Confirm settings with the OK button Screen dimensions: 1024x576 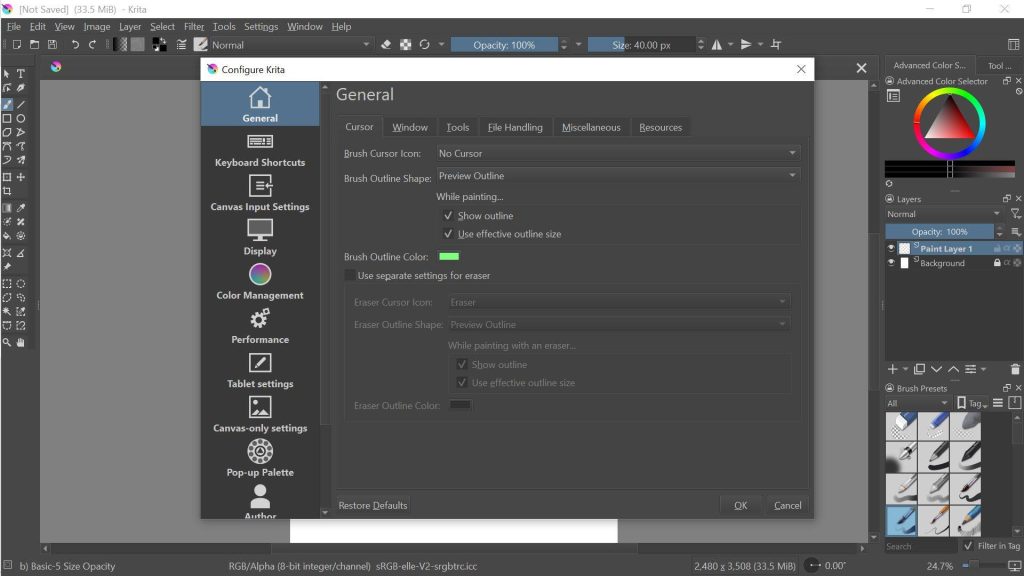pyautogui.click(x=740, y=505)
